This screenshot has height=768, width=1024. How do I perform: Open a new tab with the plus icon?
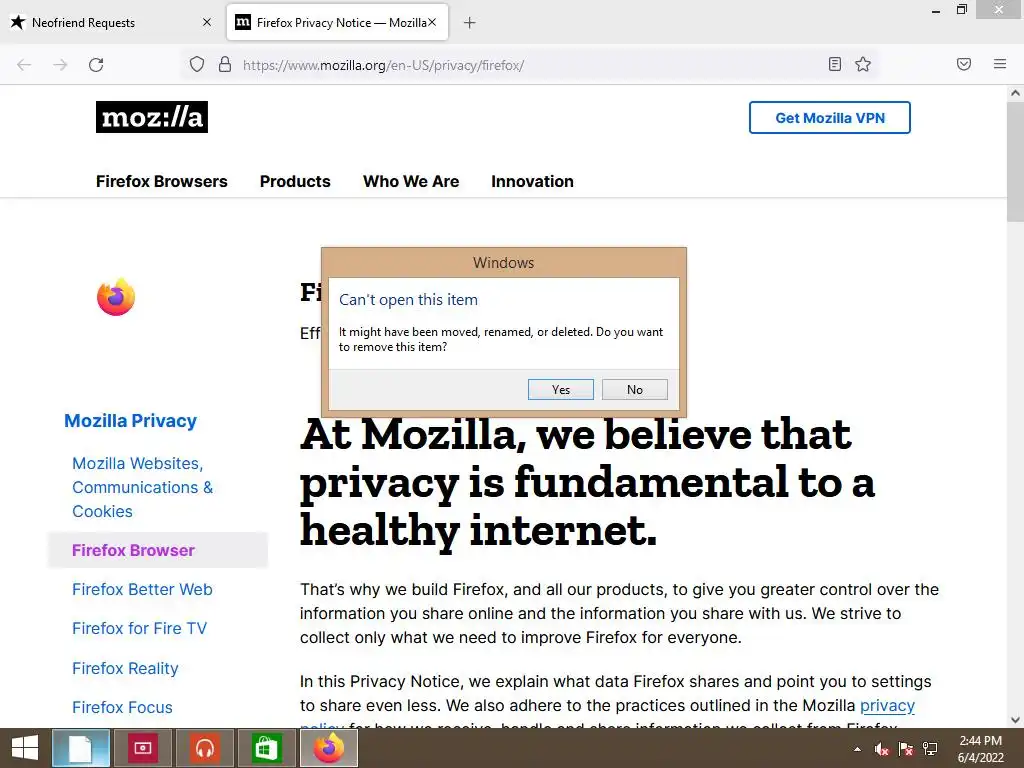pos(470,23)
